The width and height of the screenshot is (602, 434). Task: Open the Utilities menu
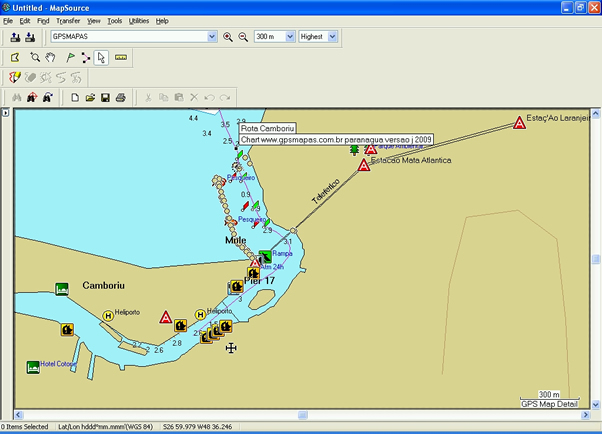click(x=139, y=20)
